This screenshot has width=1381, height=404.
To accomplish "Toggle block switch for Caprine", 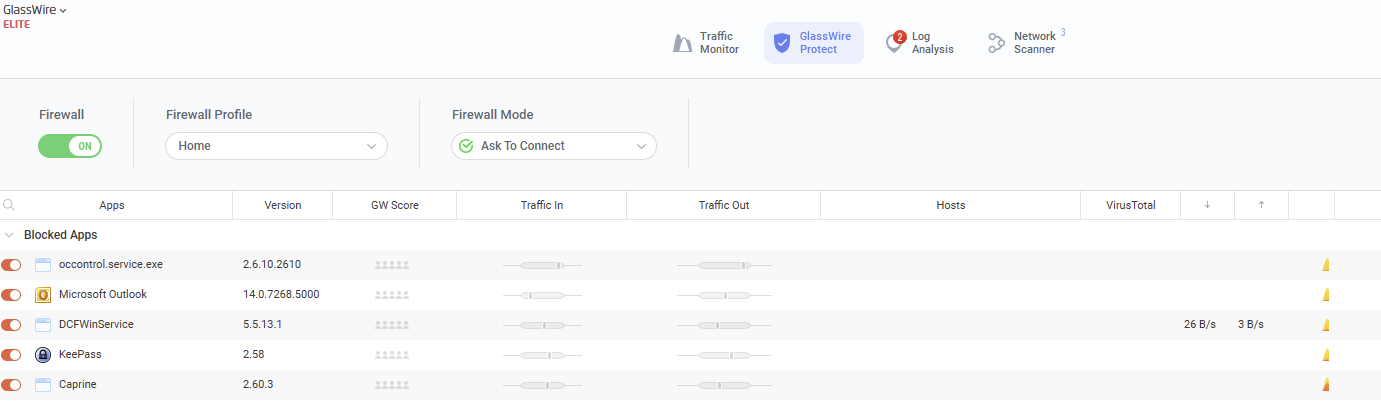I will pyautogui.click(x=12, y=385).
